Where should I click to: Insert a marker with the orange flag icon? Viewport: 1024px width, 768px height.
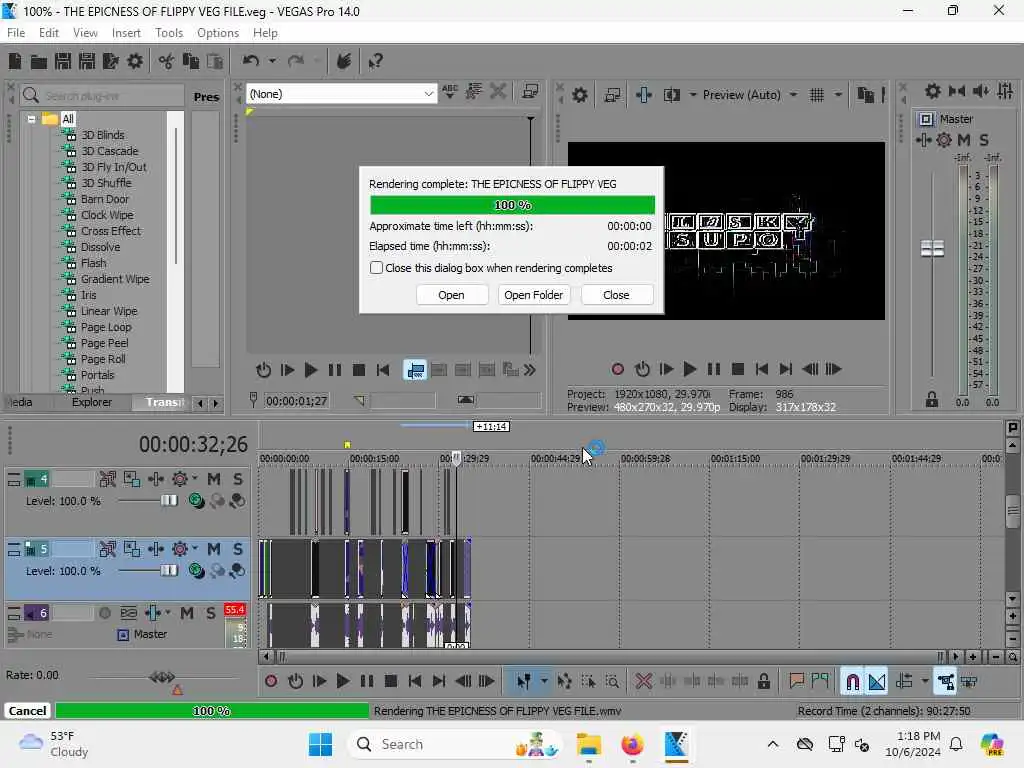click(x=796, y=681)
